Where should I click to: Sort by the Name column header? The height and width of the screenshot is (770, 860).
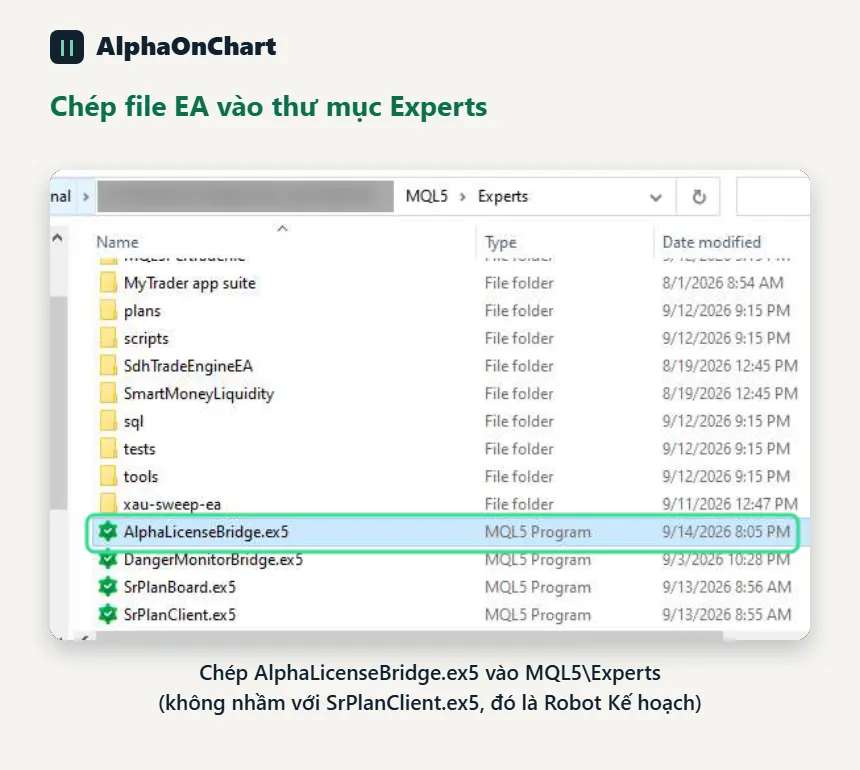pos(117,242)
